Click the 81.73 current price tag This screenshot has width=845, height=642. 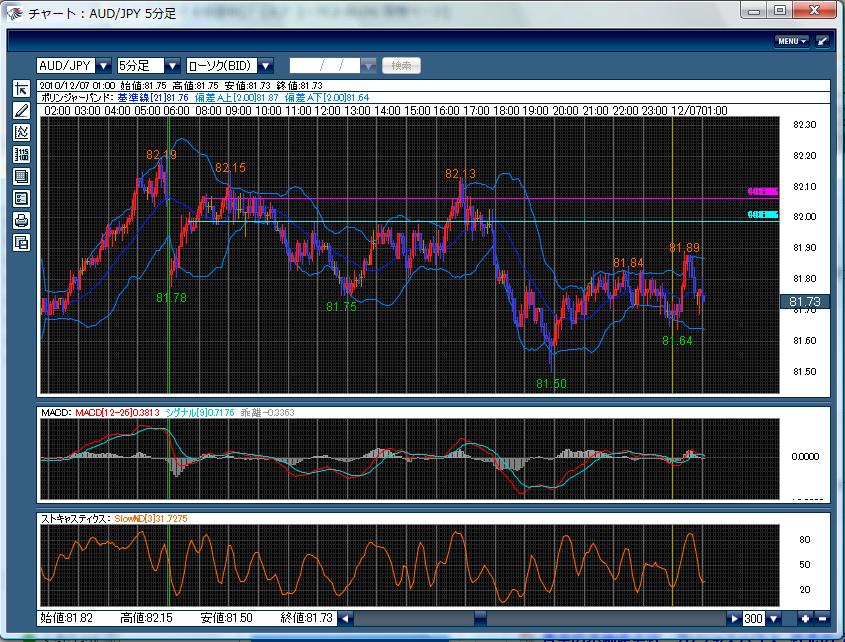[805, 301]
